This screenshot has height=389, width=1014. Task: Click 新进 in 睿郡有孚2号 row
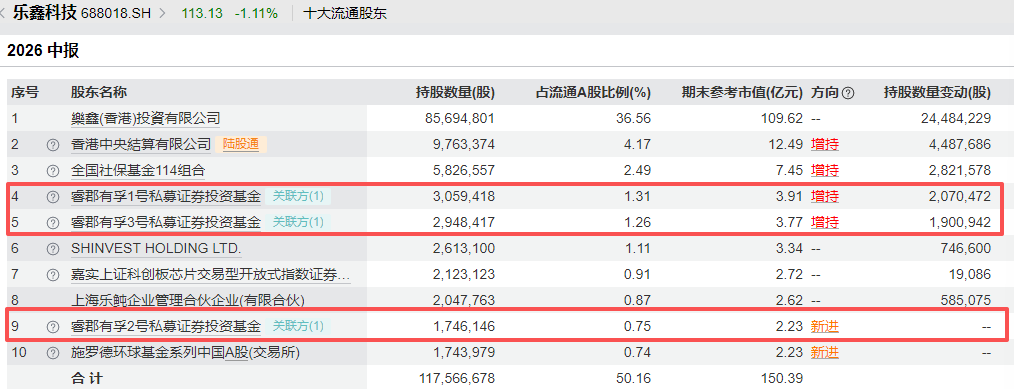pyautogui.click(x=825, y=327)
